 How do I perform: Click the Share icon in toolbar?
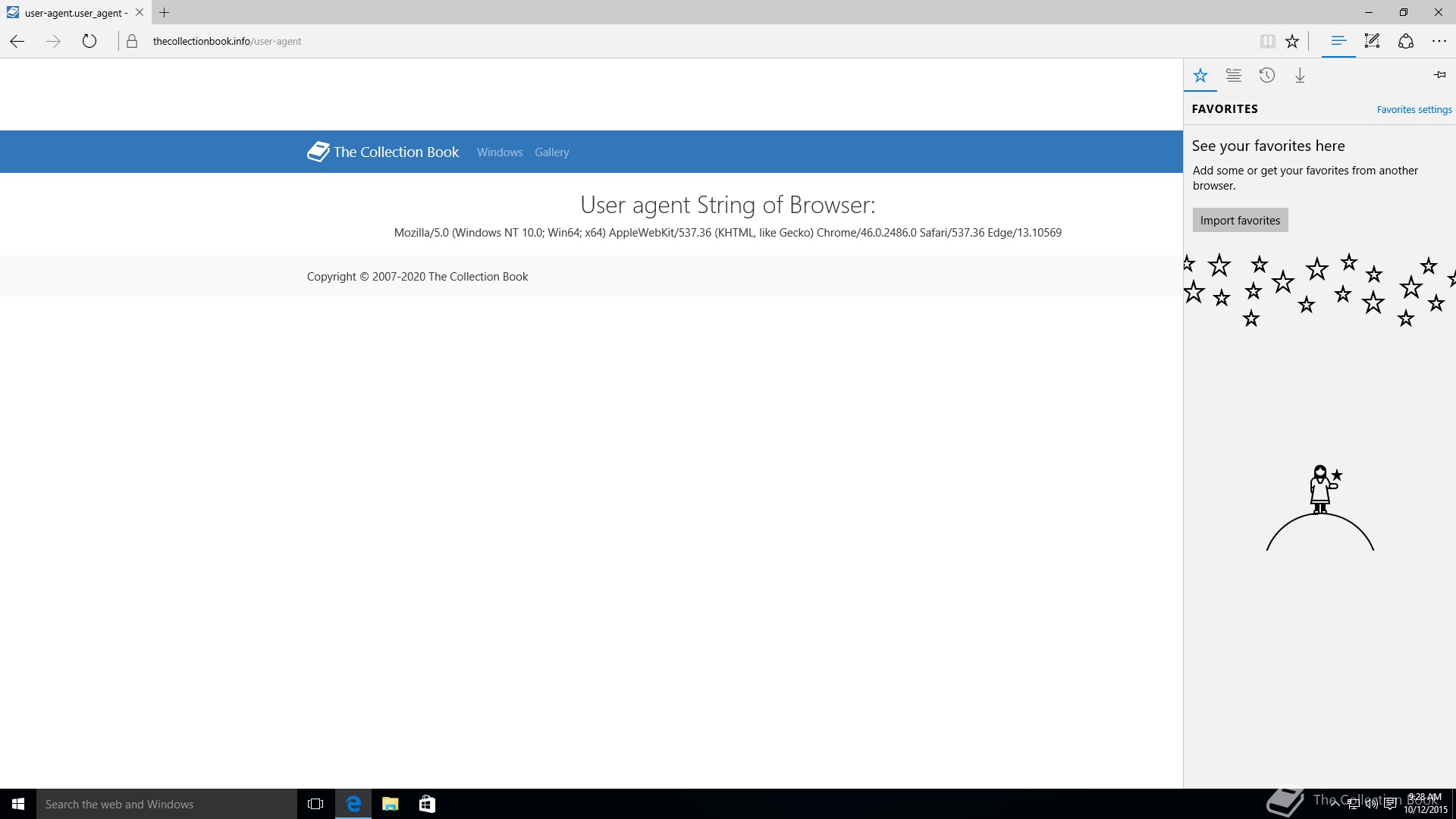[x=1405, y=42]
